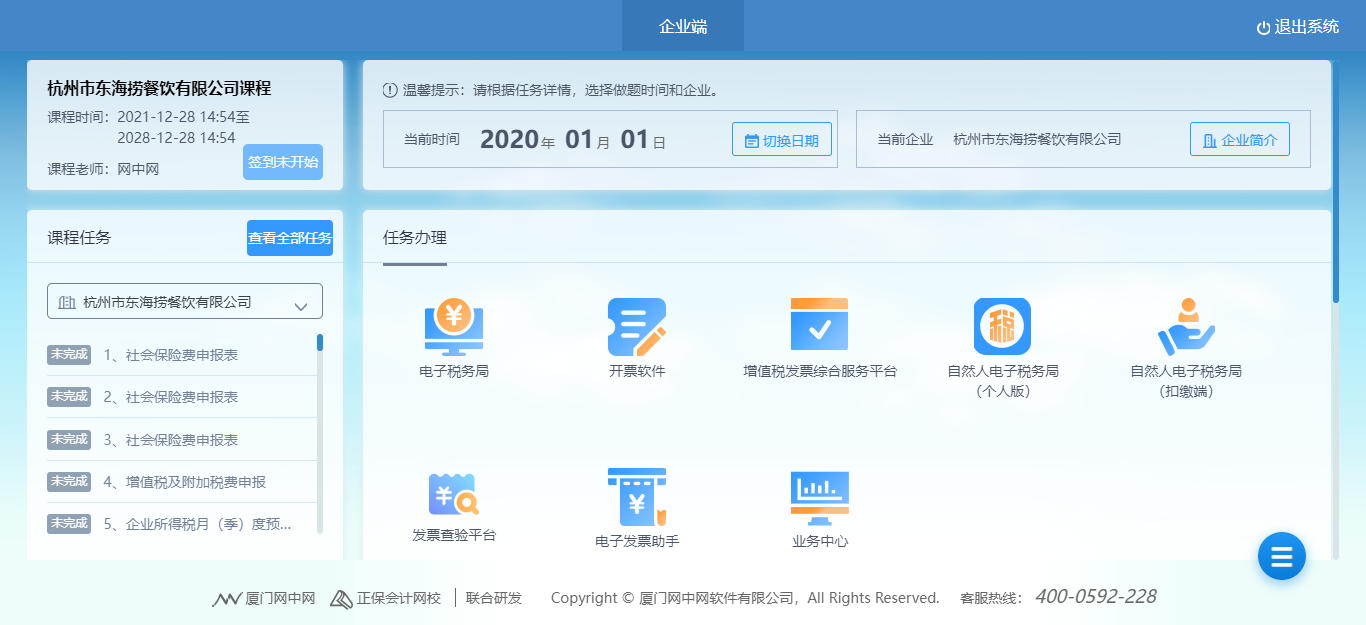
Task: Select the 企业端 tab
Action: pos(683,26)
